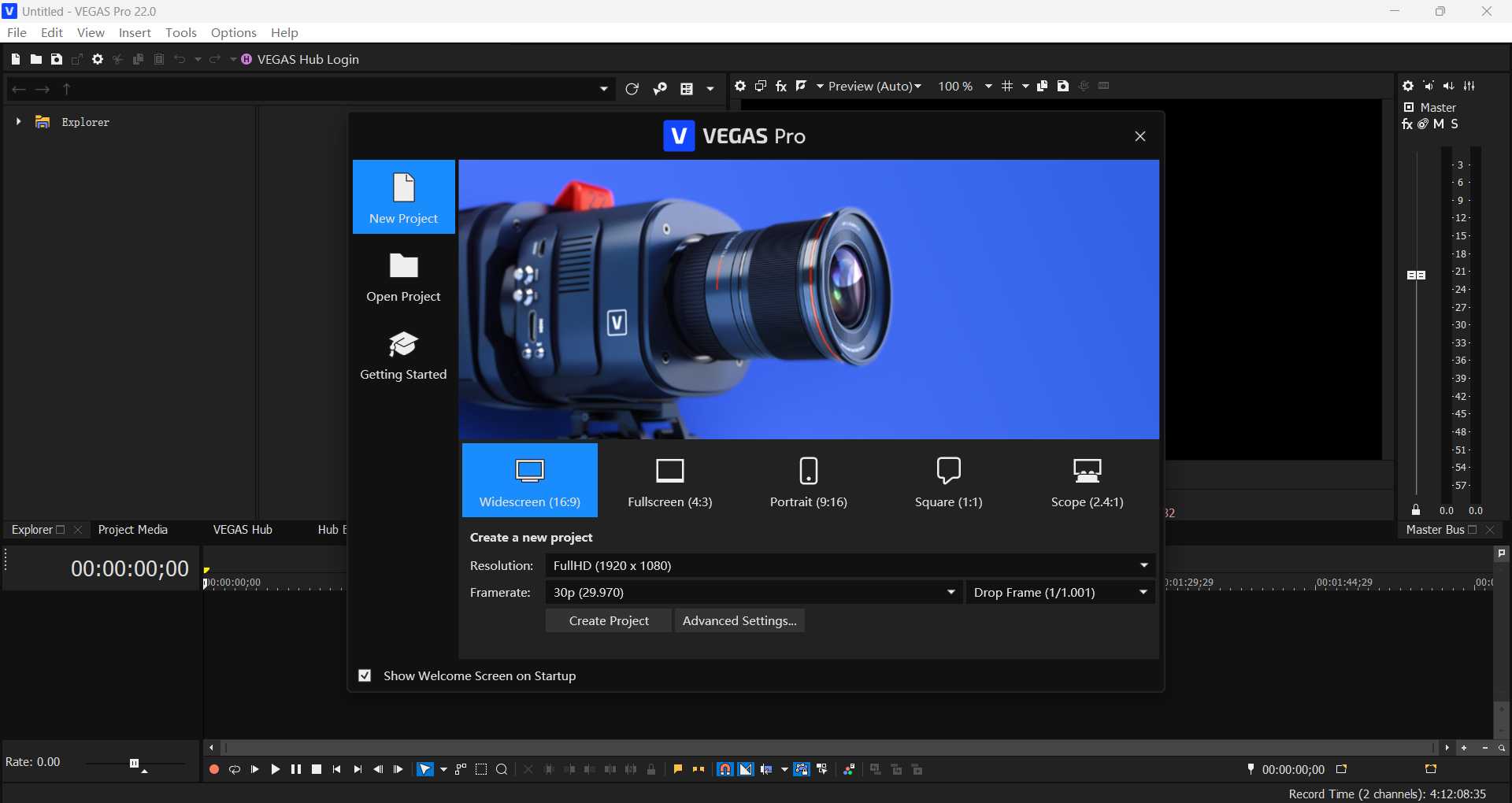Click the Explorer auto-preview icon

click(660, 89)
